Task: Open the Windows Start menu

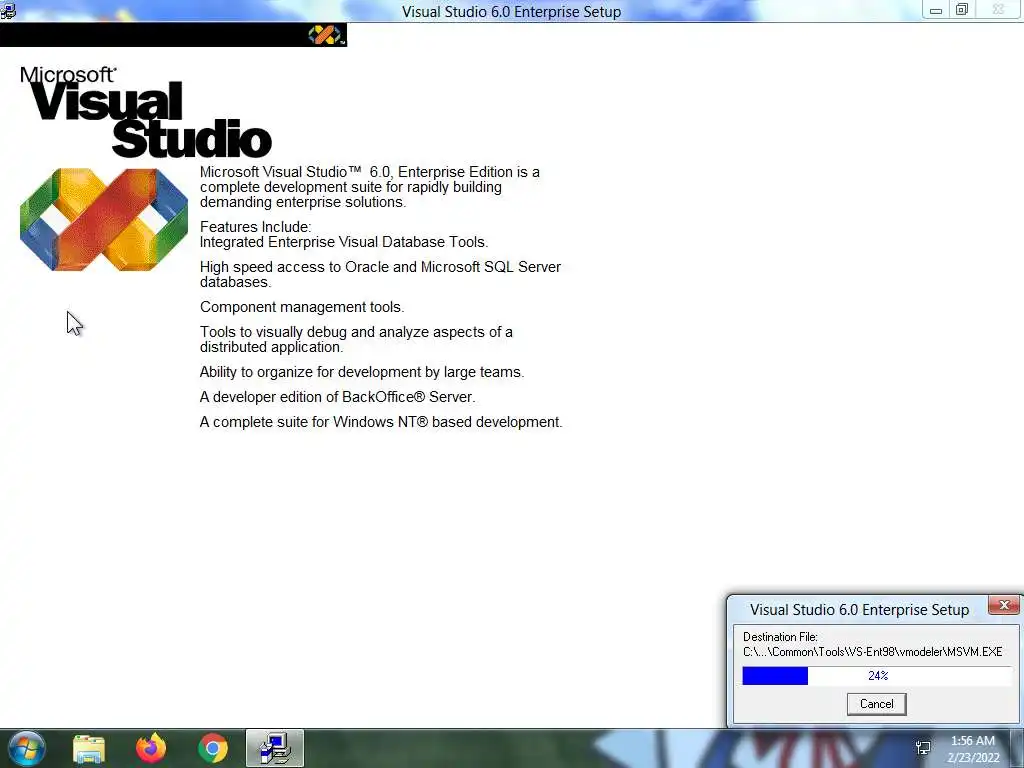Action: coord(27,748)
